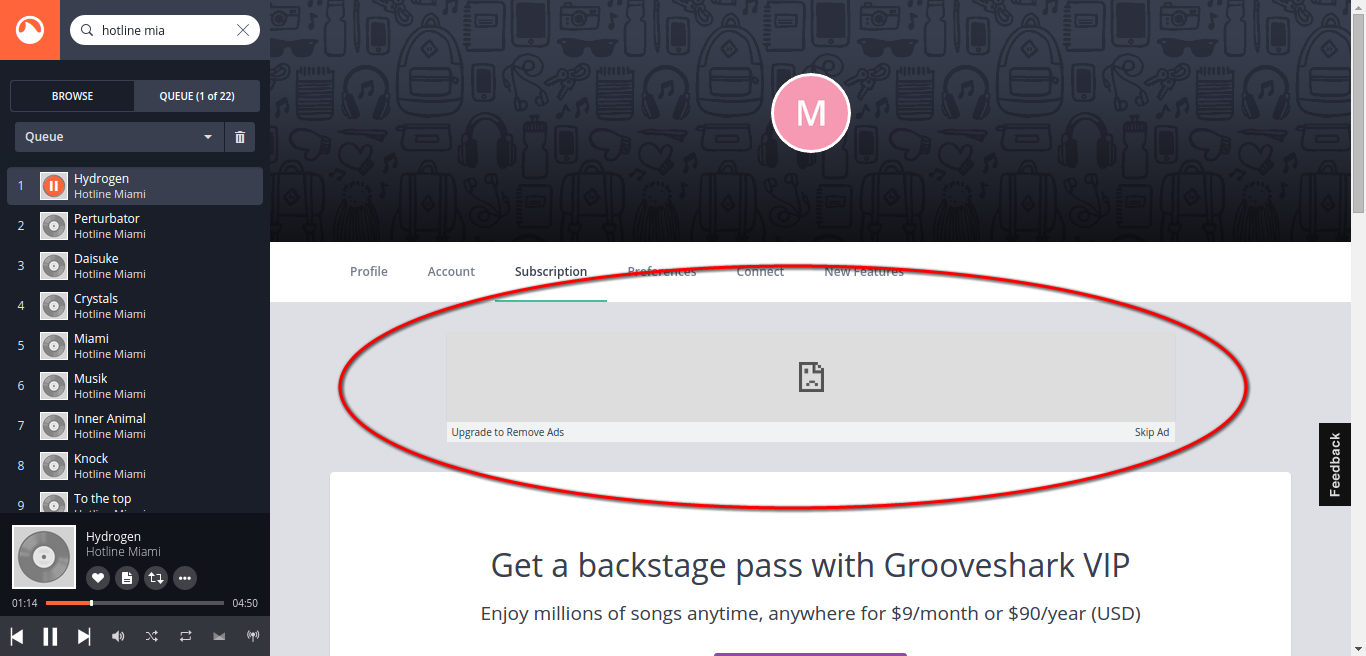The image size is (1366, 656).
Task: Switch to the BROWSE tab
Action: (x=72, y=96)
